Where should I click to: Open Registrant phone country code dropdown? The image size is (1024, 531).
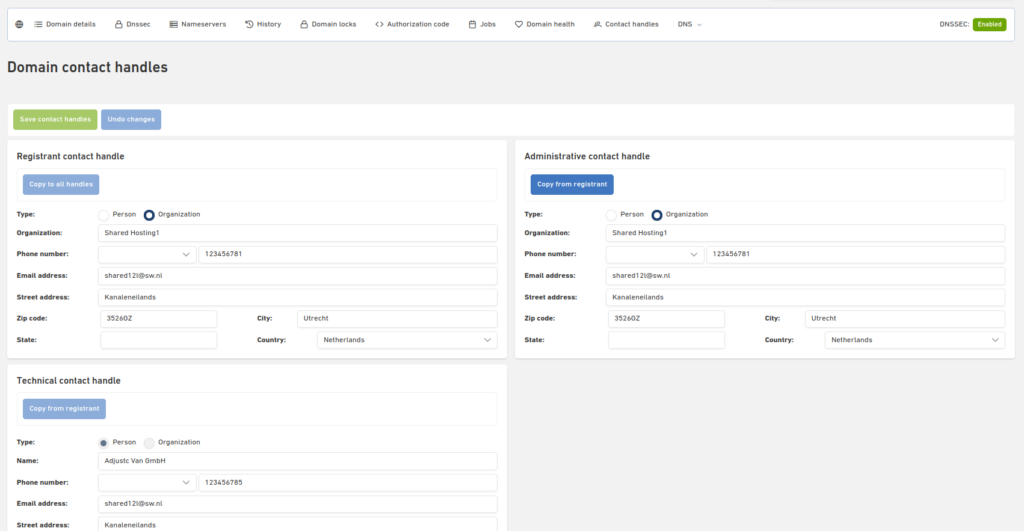(x=147, y=254)
